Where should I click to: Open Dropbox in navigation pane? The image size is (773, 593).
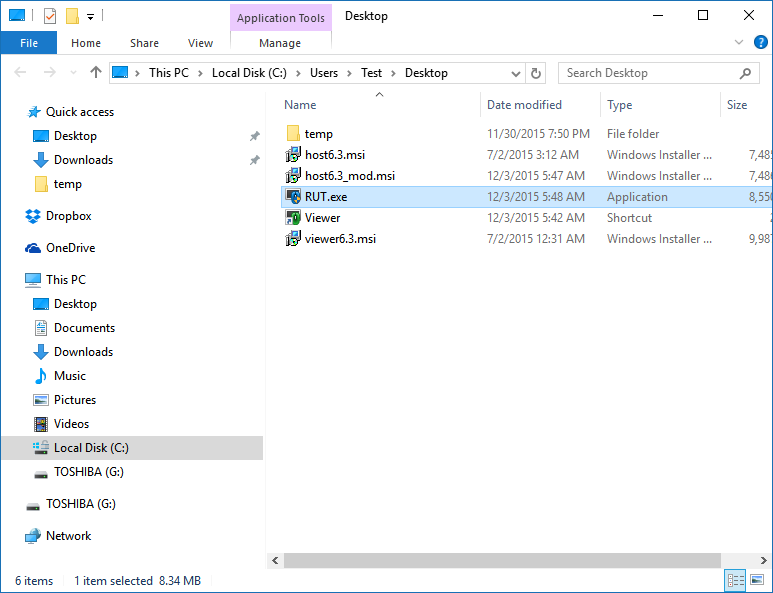pos(68,216)
